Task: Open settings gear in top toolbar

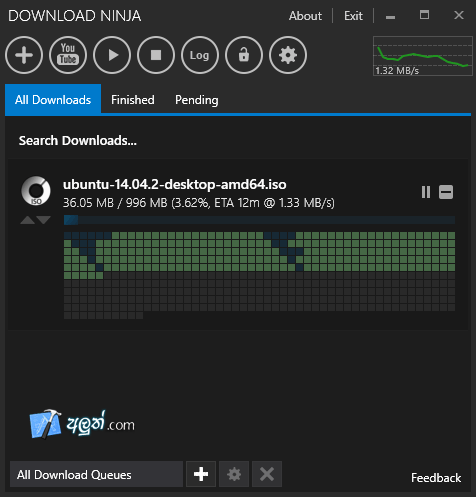Action: click(x=288, y=55)
